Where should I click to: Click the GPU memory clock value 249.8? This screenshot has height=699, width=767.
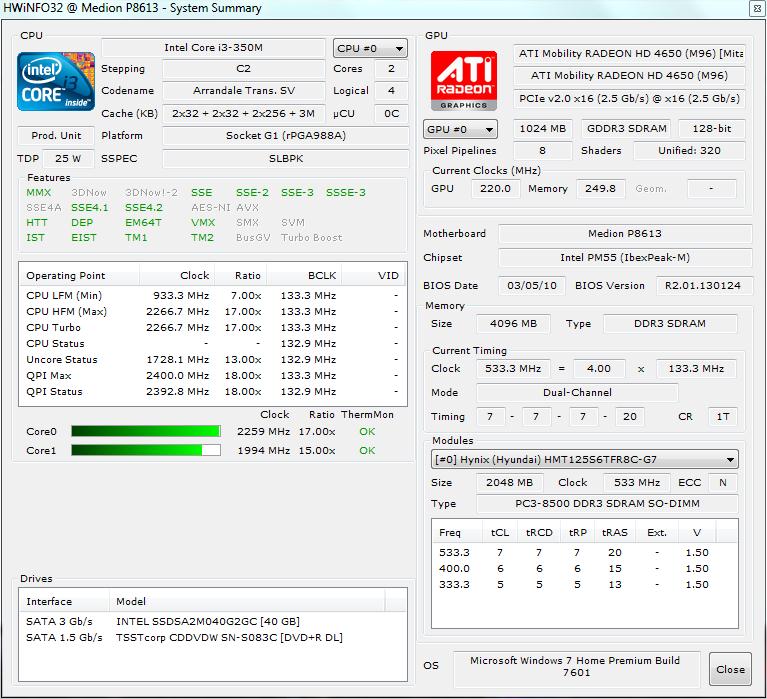(600, 189)
